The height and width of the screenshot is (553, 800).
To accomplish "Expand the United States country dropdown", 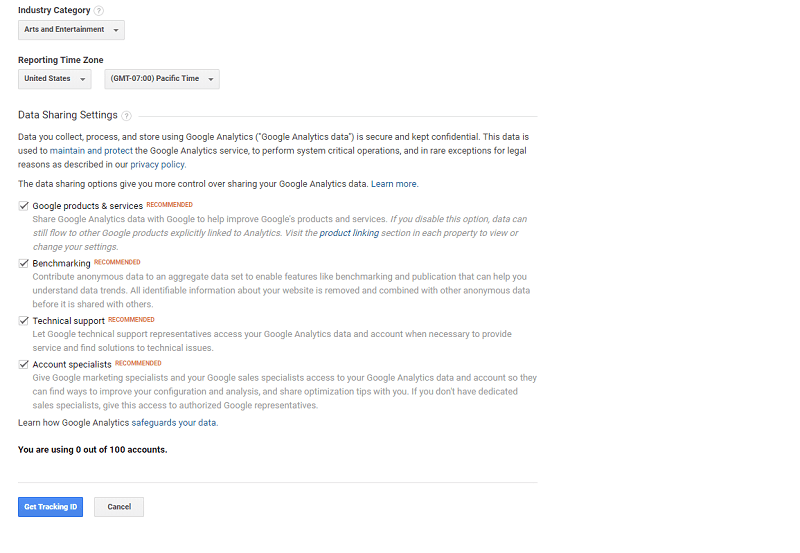I will (55, 79).
